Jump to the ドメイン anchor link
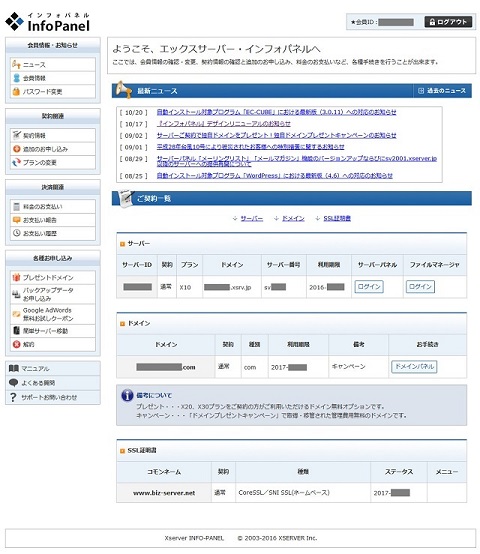 click(293, 219)
